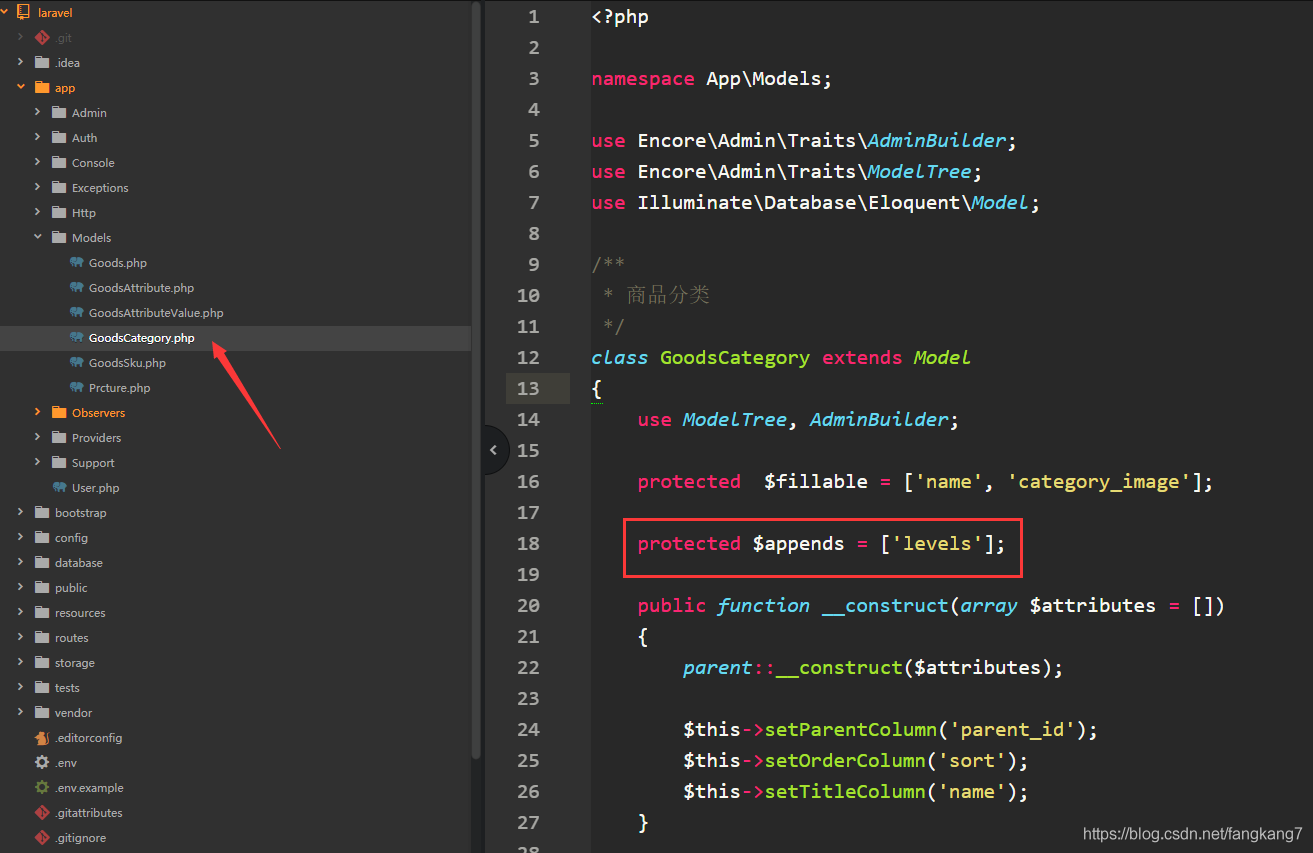Click the storage folder icon
1313x853 pixels.
pyautogui.click(x=42, y=663)
